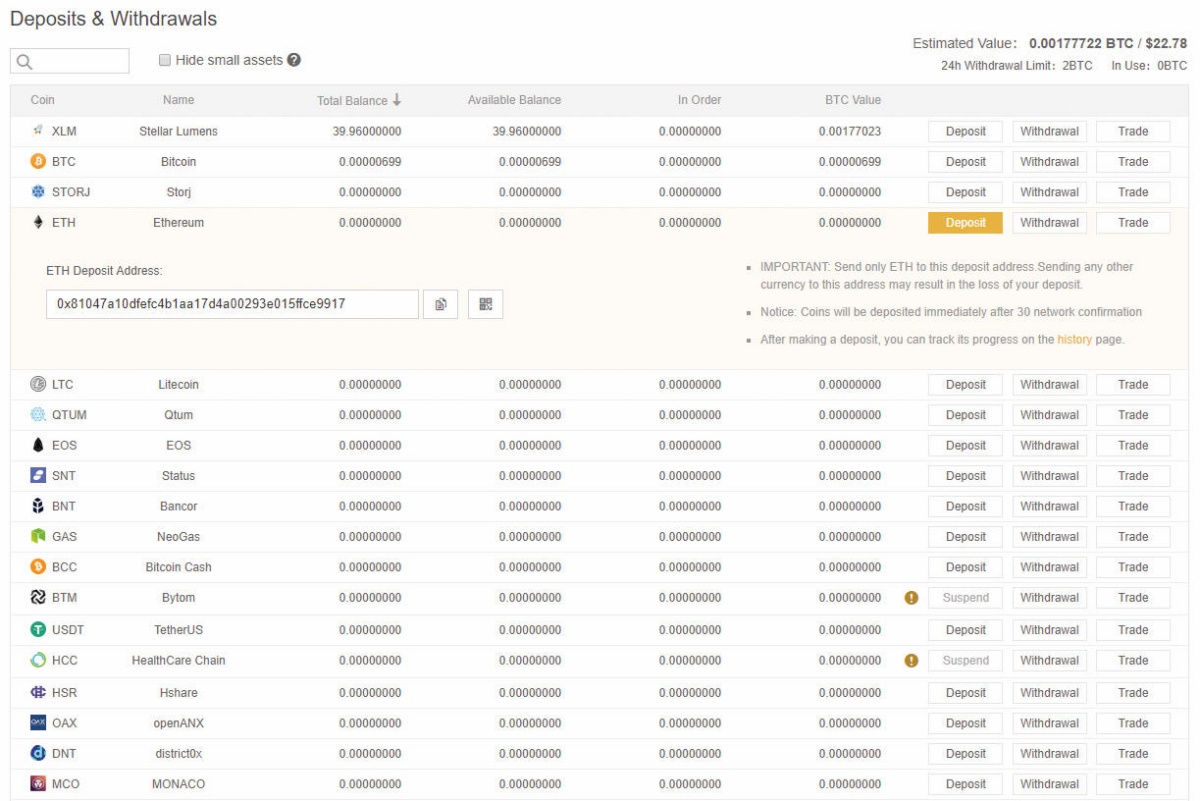Click the BTM warning exclamation icon
The width and height of the screenshot is (1200, 801).
click(911, 598)
